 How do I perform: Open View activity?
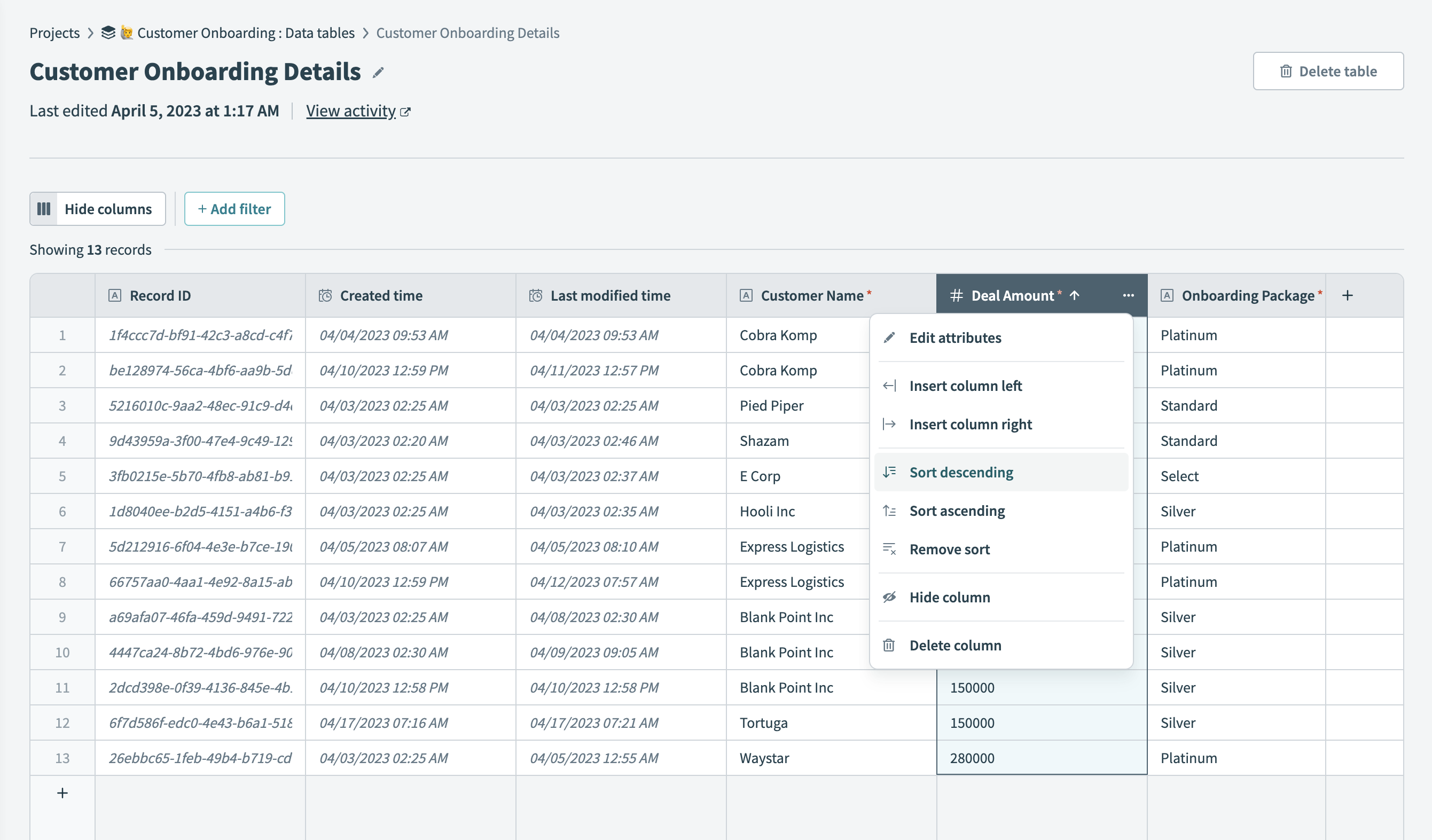click(x=350, y=111)
